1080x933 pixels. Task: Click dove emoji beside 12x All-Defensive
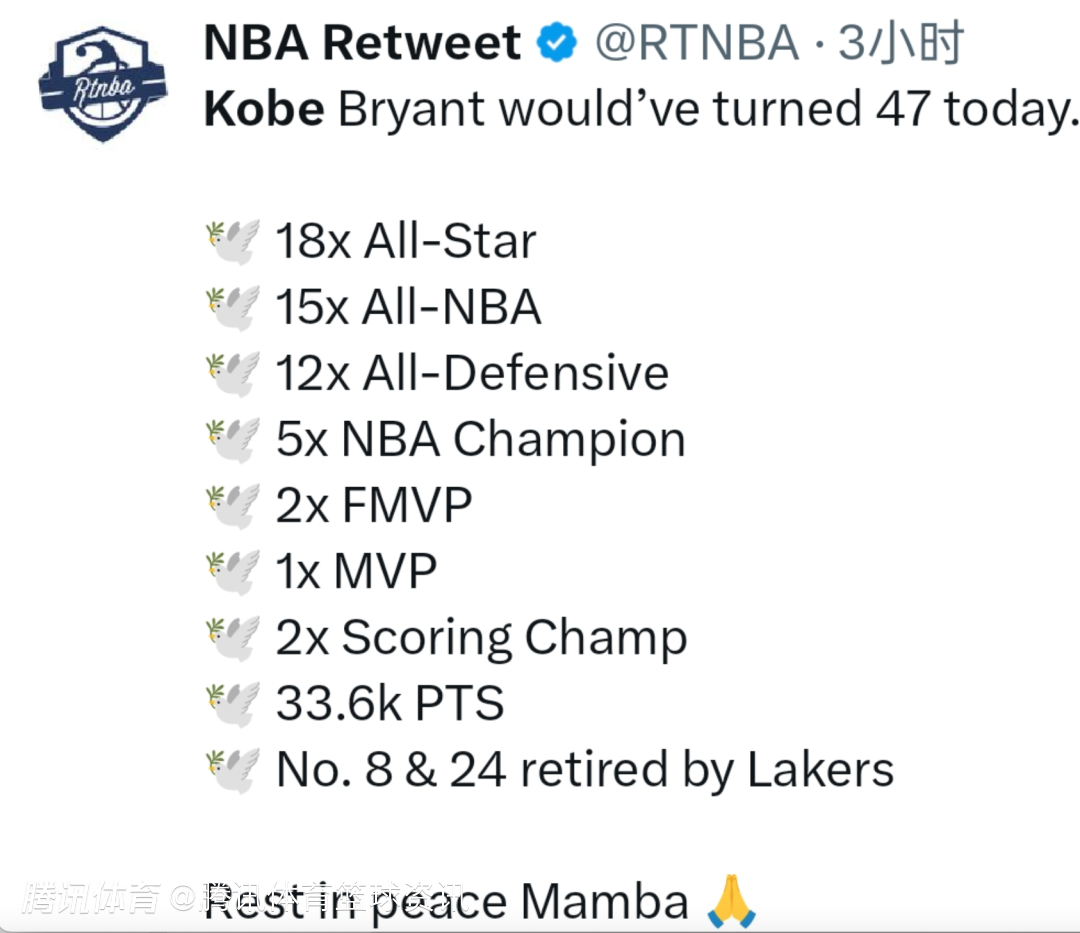tap(232, 373)
